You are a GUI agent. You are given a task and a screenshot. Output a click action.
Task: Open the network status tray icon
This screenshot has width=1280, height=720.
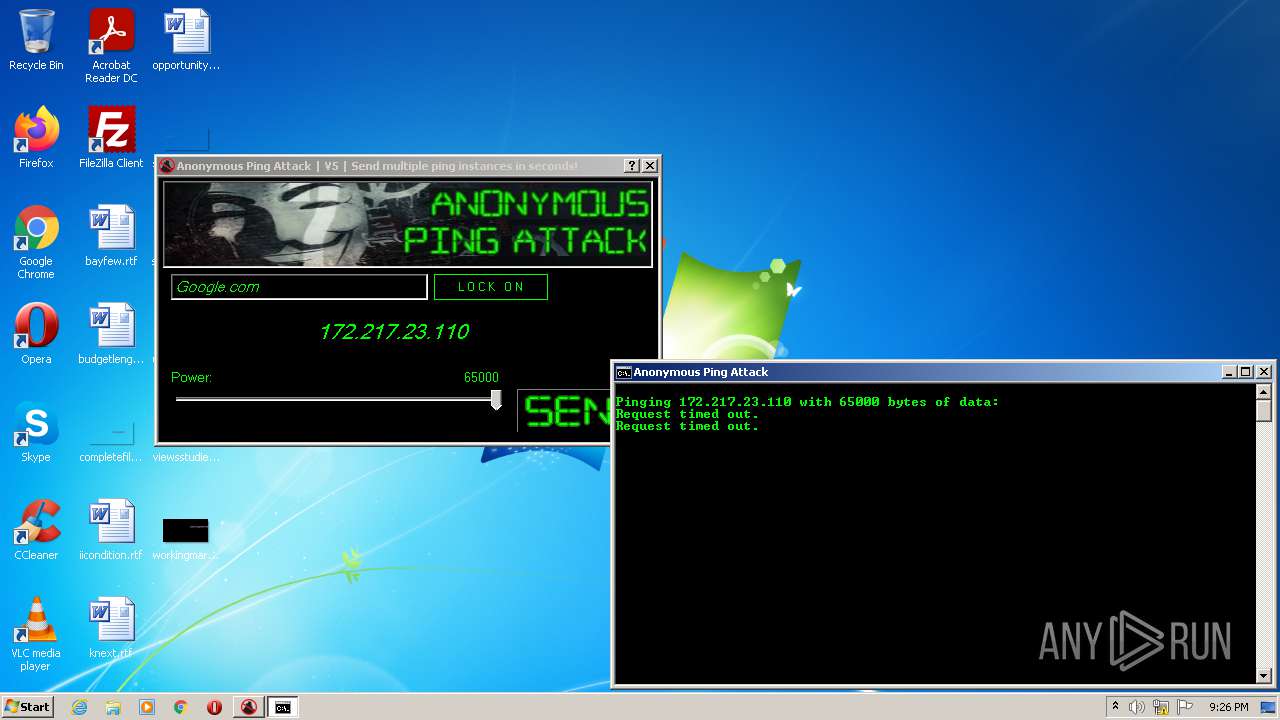[x=1161, y=707]
